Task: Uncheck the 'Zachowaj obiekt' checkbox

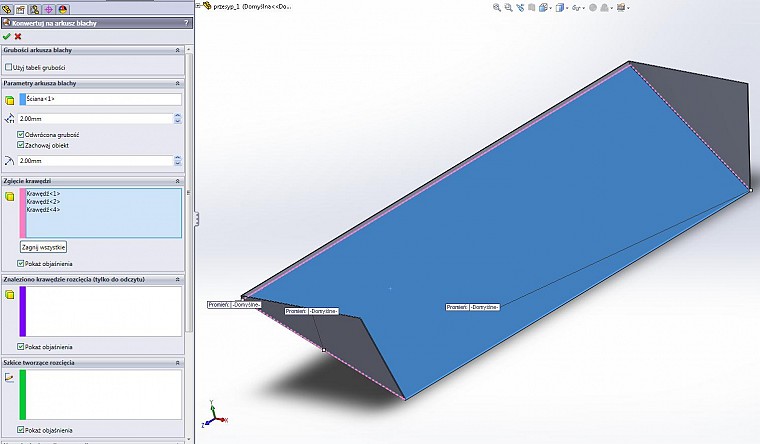Action: (22, 145)
